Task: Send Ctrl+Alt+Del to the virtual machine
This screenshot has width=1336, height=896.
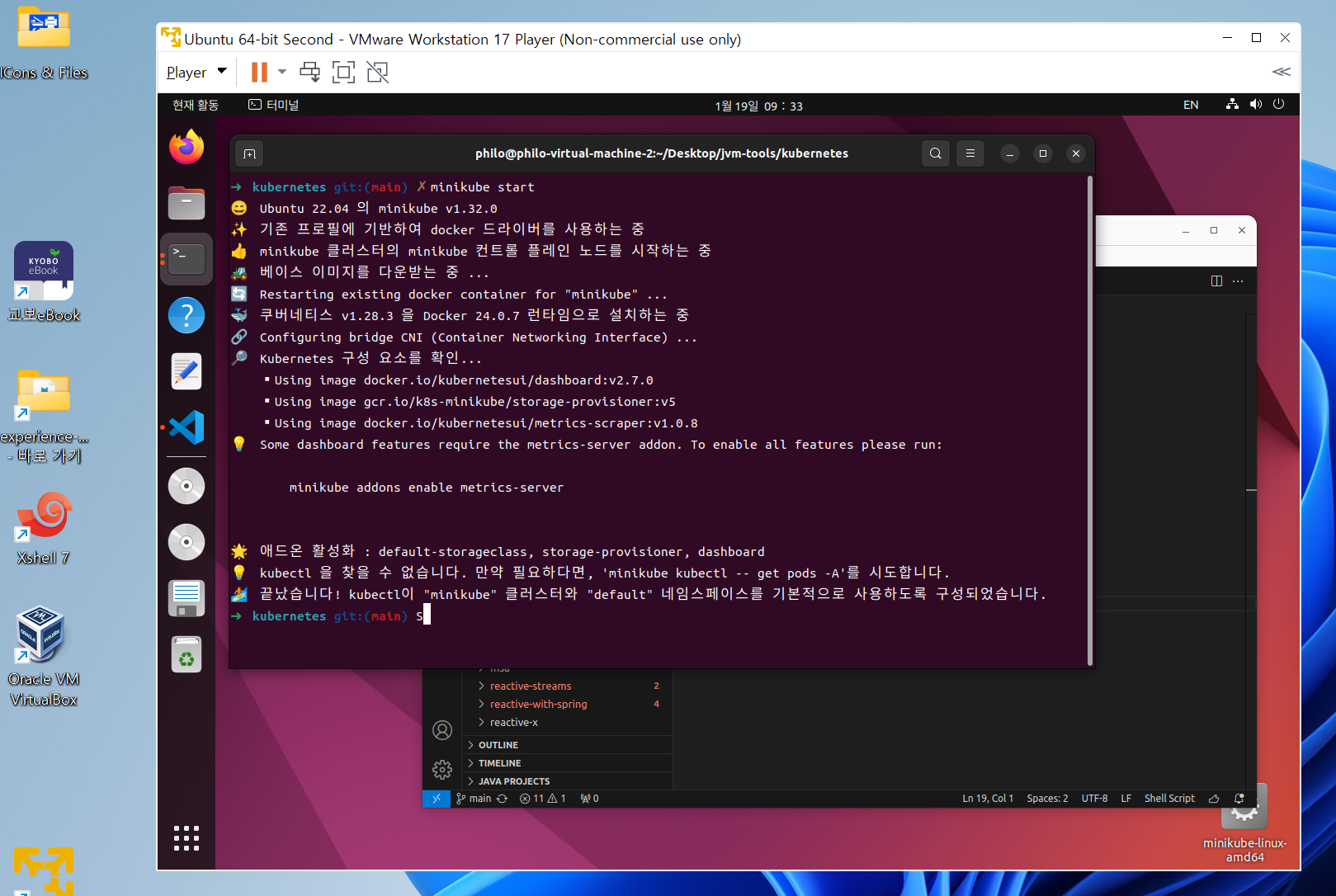Action: point(310,73)
